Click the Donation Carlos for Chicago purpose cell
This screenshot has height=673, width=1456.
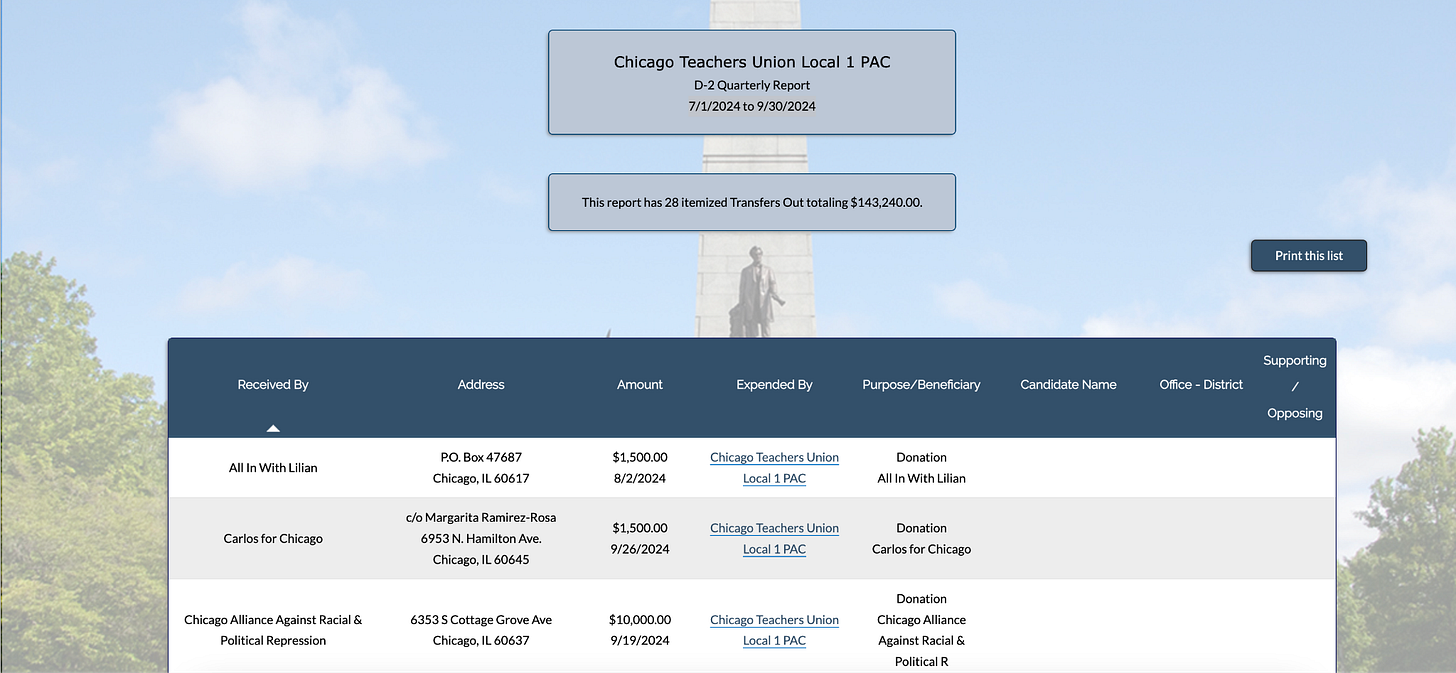point(921,539)
